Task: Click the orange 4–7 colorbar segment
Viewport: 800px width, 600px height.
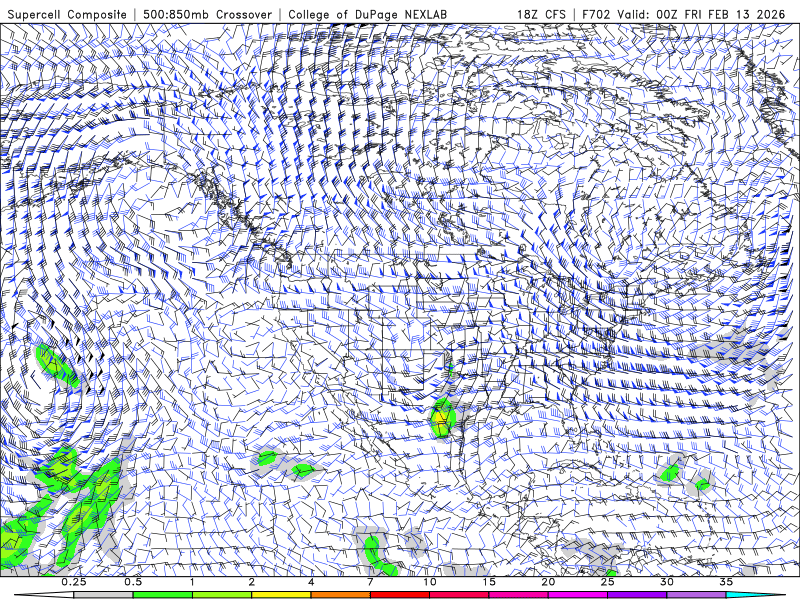Action: point(340,595)
